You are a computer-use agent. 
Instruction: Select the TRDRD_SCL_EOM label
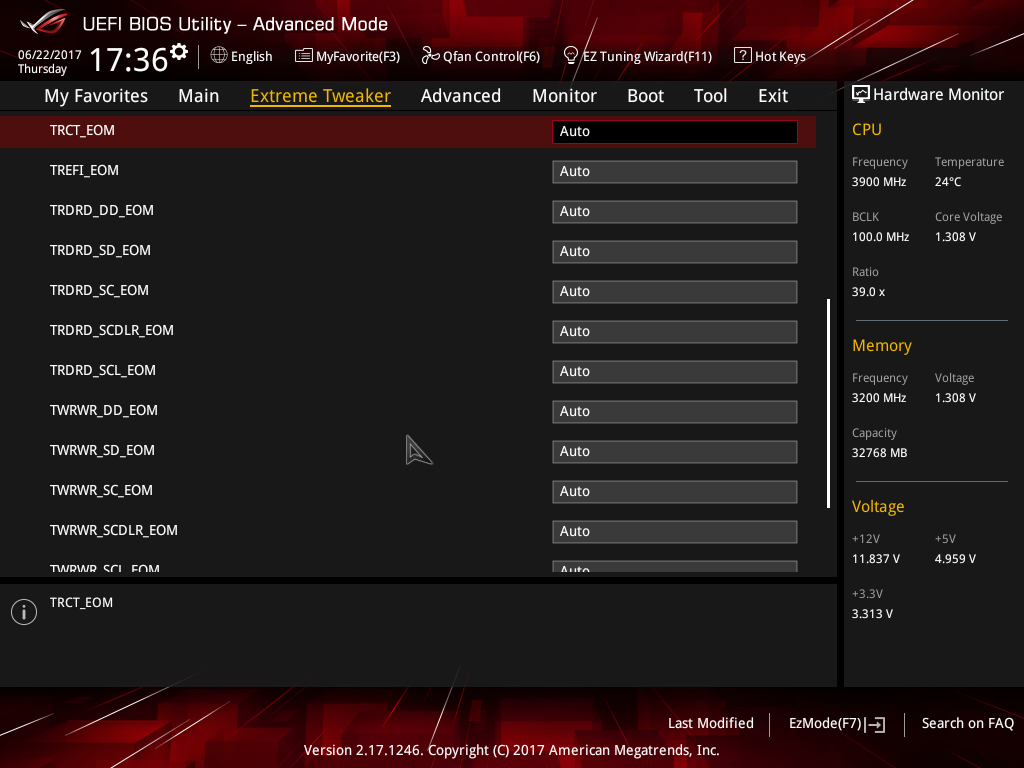pos(103,370)
